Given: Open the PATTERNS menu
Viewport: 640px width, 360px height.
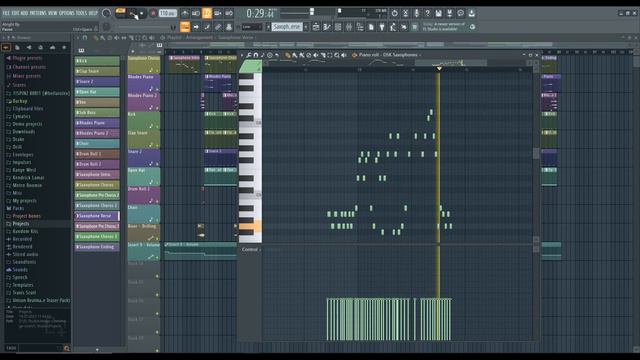Looking at the screenshot, I should [38, 13].
